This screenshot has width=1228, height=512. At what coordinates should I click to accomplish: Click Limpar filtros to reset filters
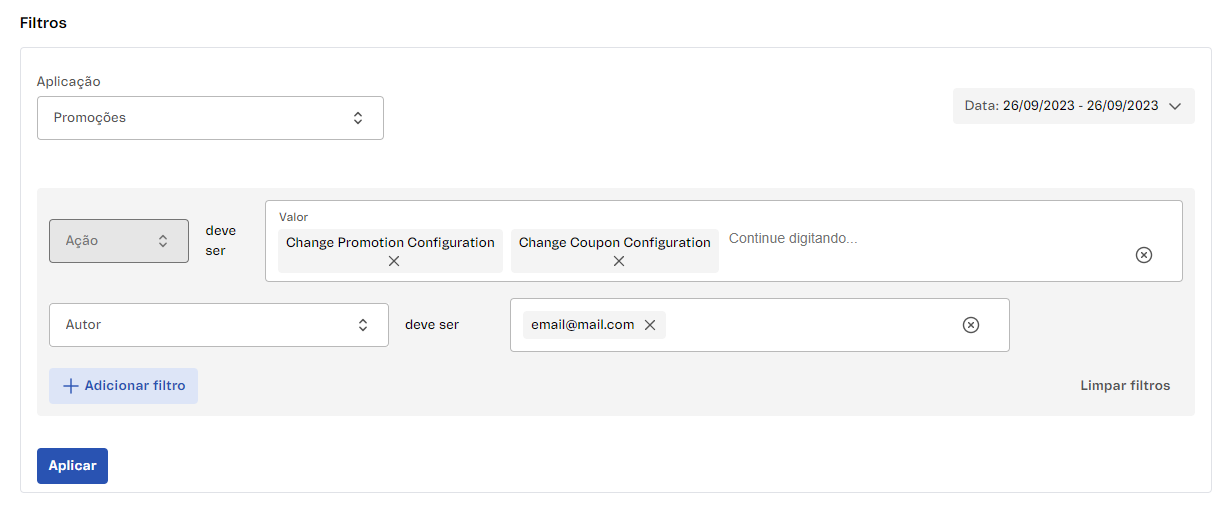tap(1125, 386)
